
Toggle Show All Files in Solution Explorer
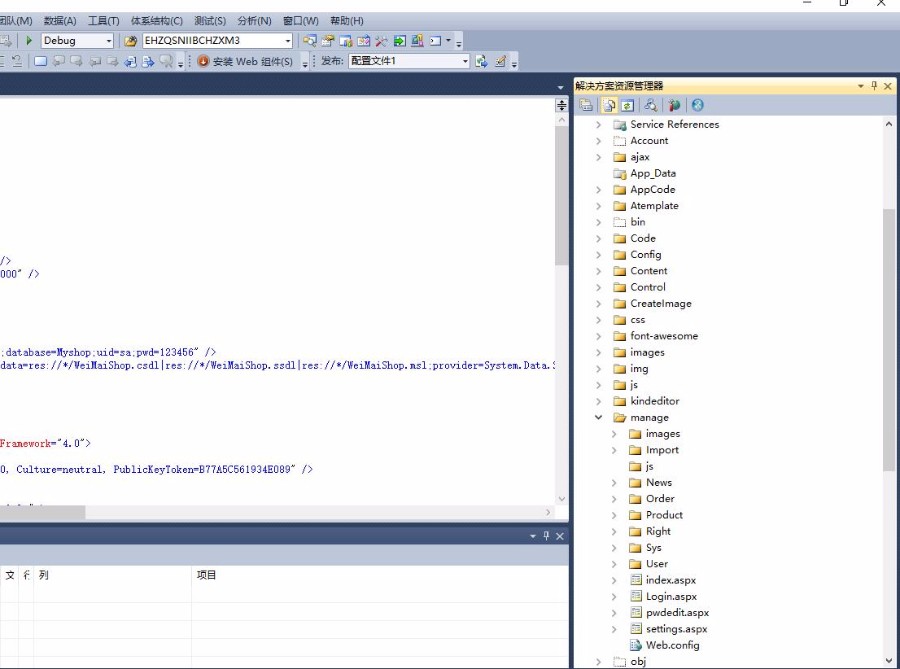pyautogui.click(x=609, y=105)
